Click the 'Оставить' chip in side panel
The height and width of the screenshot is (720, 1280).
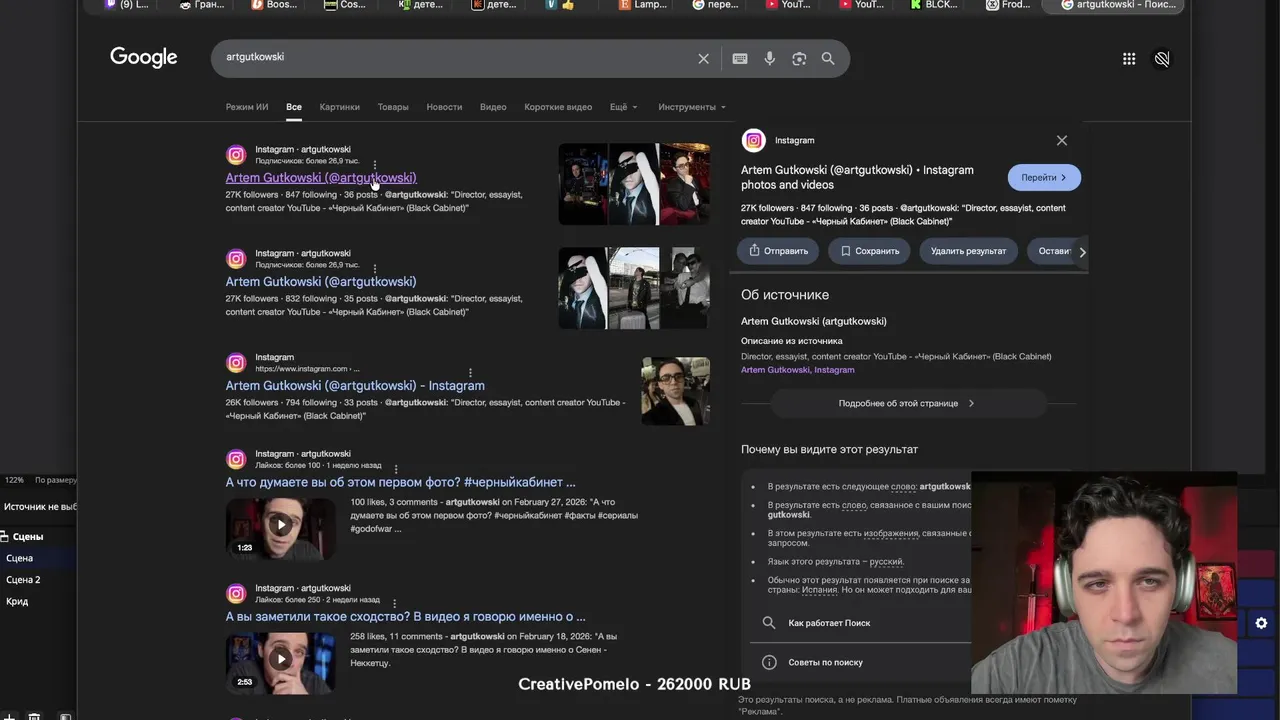coord(1054,251)
